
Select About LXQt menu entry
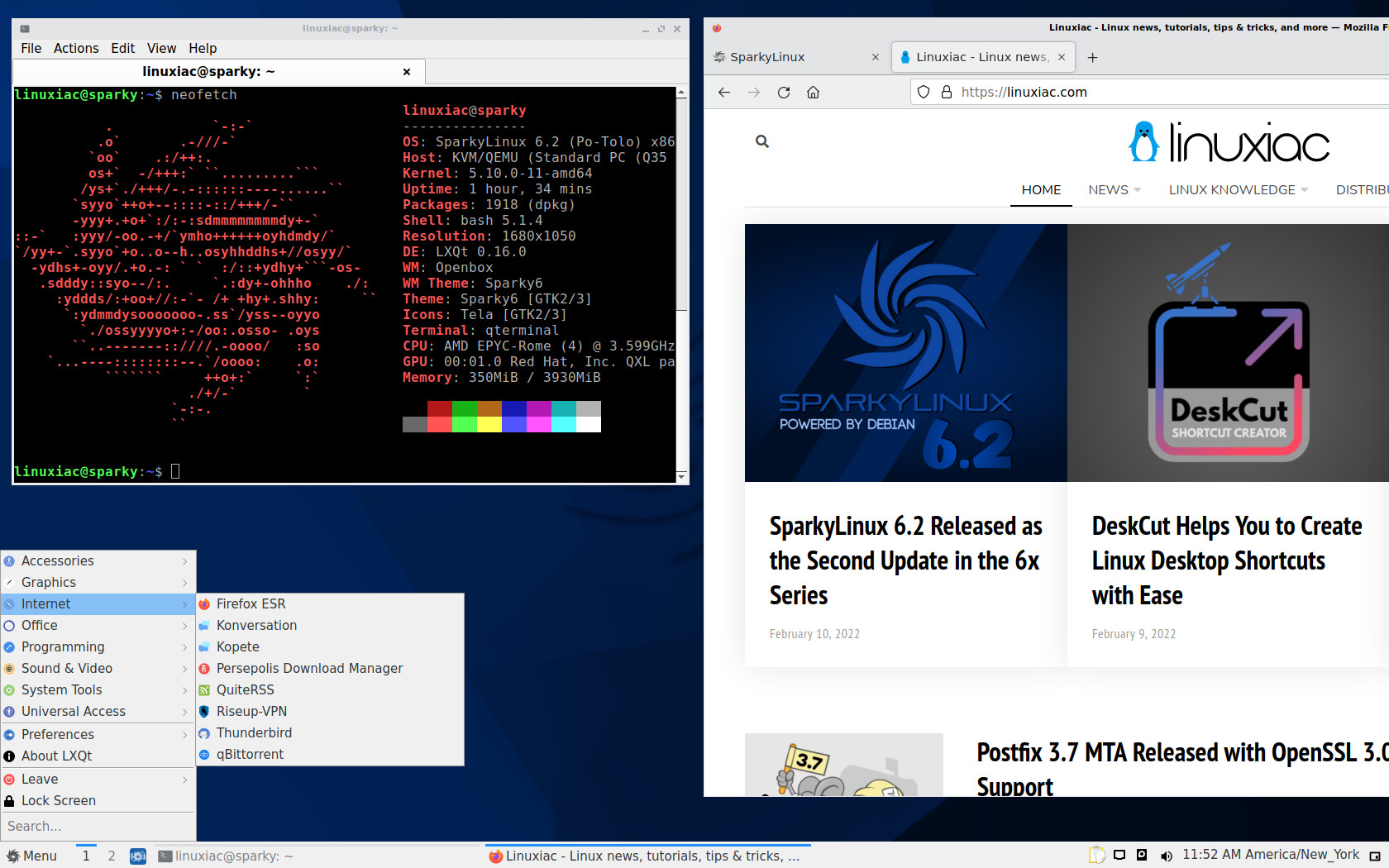pos(98,756)
